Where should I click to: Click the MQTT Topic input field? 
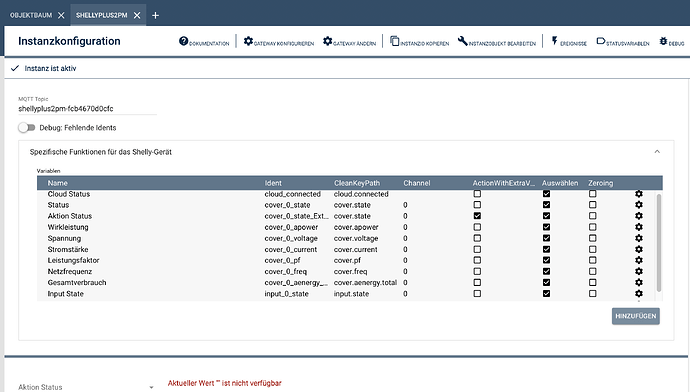[x=87, y=109]
